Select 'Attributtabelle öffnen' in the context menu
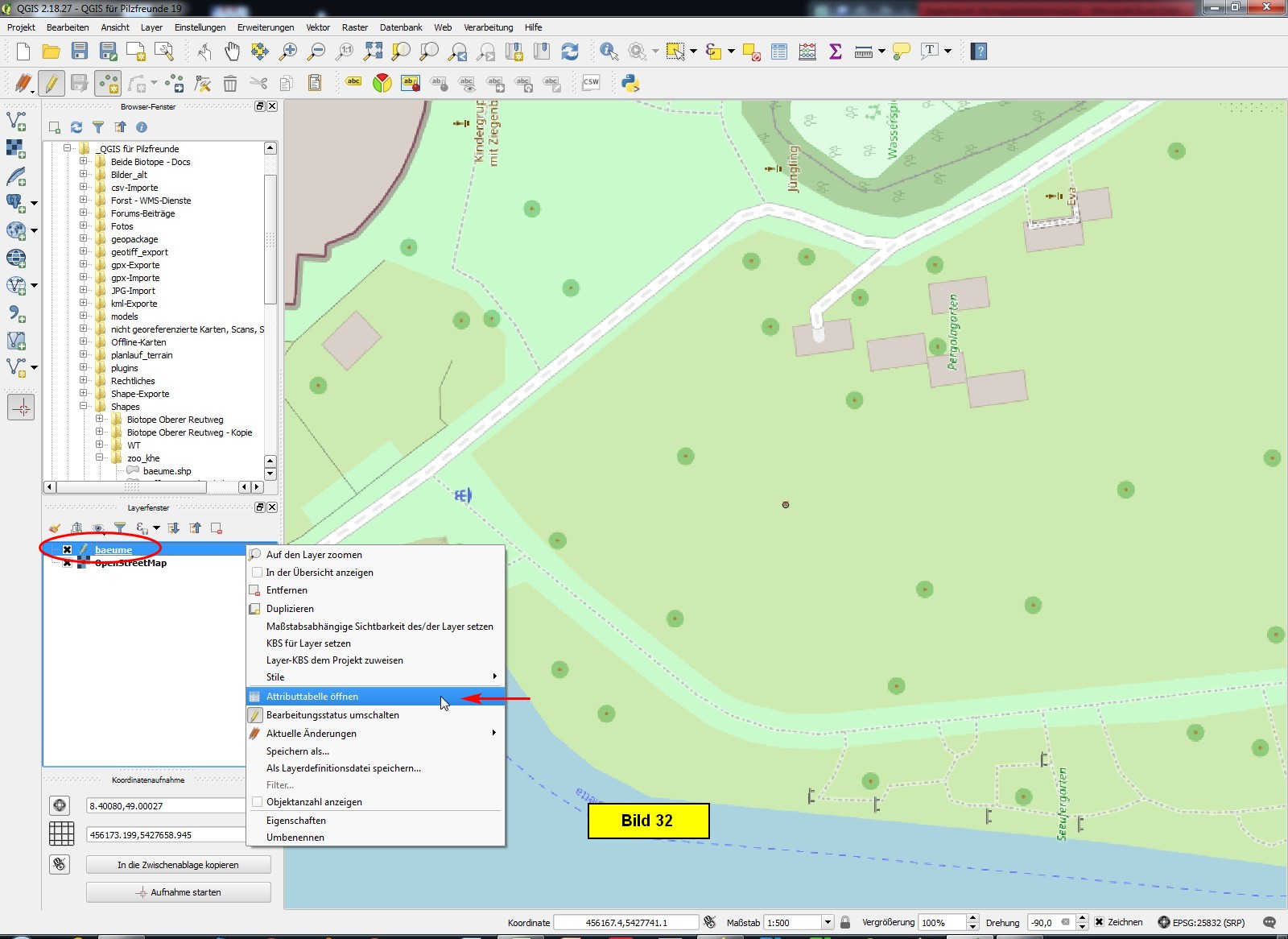 coord(312,697)
